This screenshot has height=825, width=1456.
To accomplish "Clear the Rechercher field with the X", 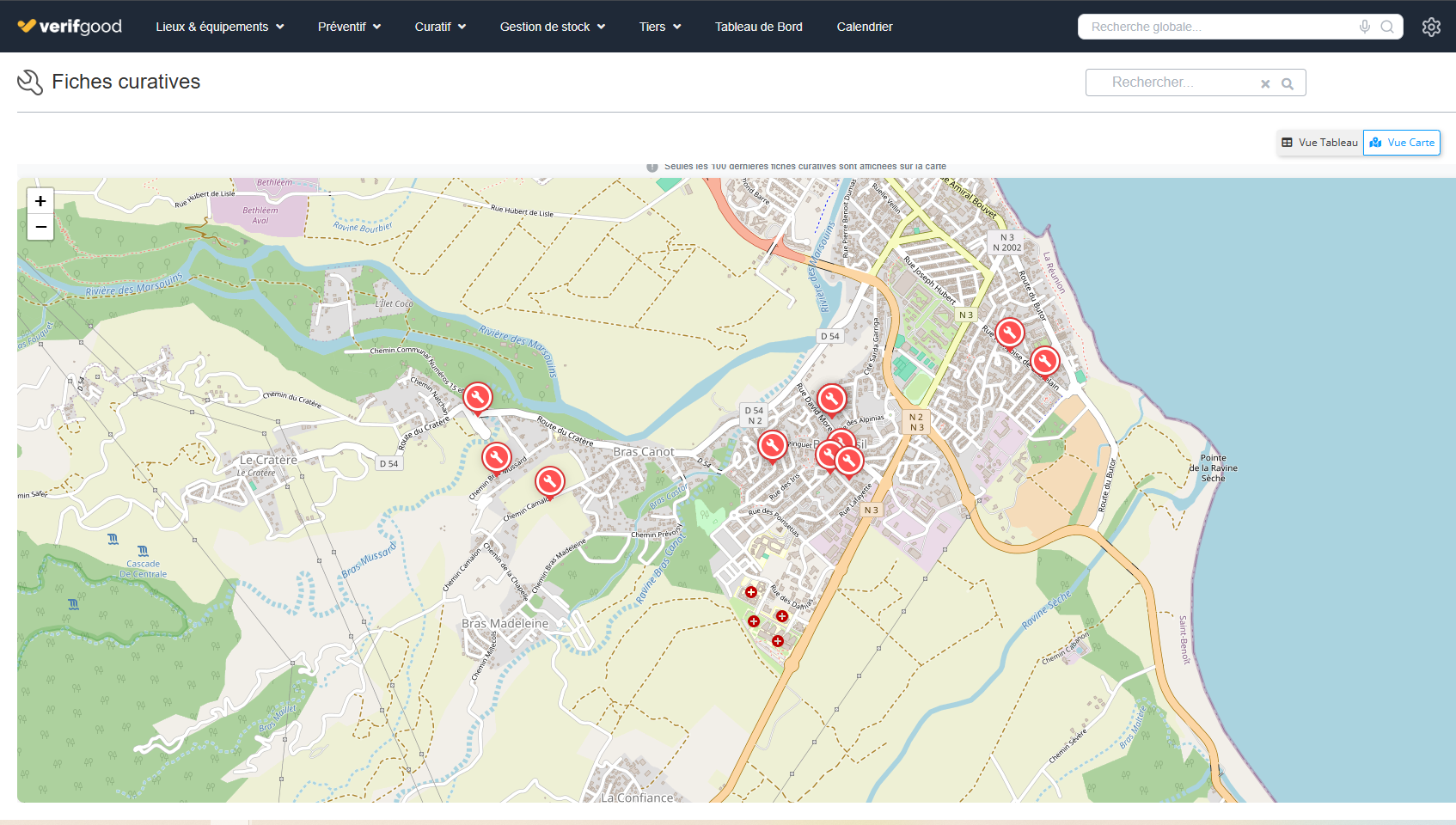I will click(x=1265, y=83).
